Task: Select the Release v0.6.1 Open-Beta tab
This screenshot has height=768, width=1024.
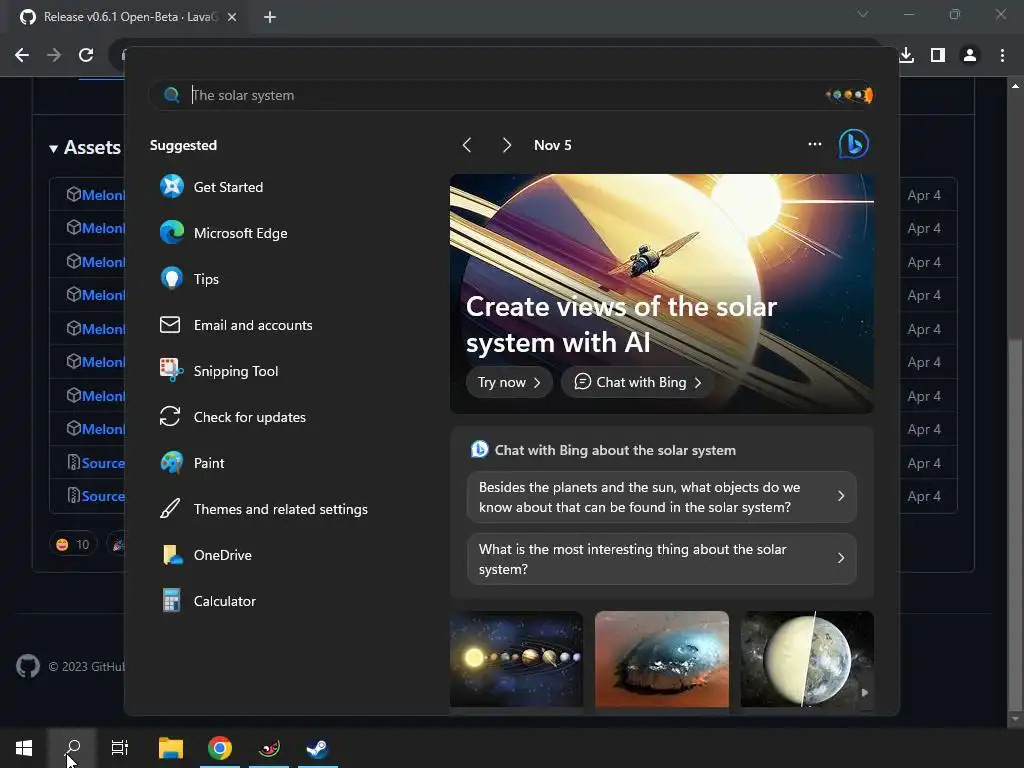Action: click(129, 17)
